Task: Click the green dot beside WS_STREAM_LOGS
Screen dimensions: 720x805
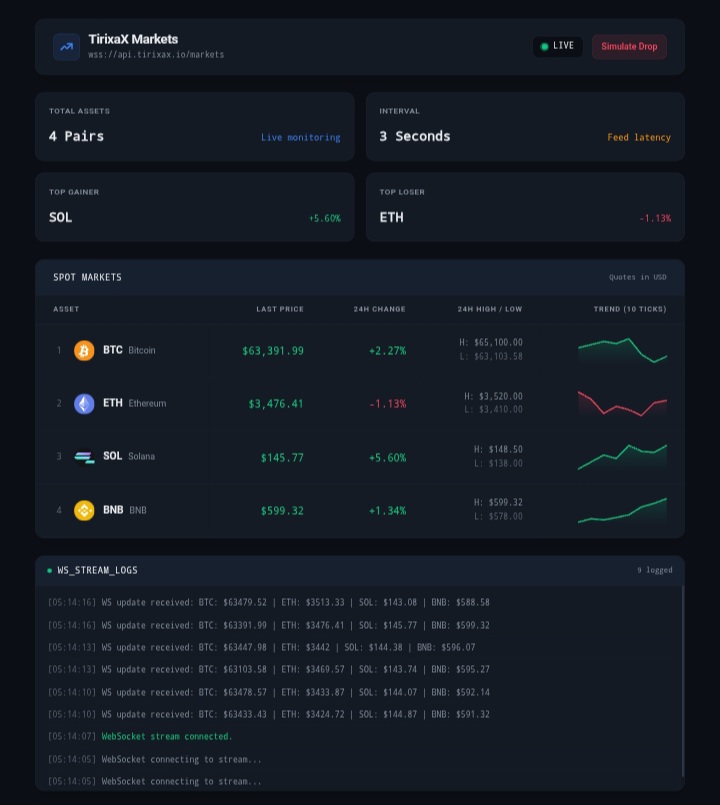Action: tap(49, 570)
